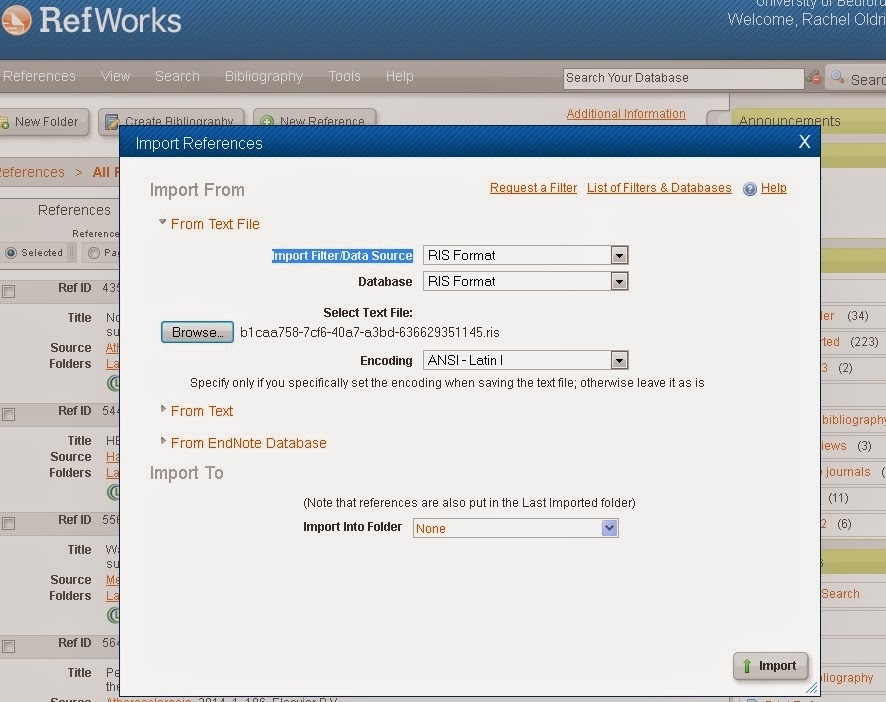The width and height of the screenshot is (886, 702).
Task: Open the References menu
Action: 38,76
